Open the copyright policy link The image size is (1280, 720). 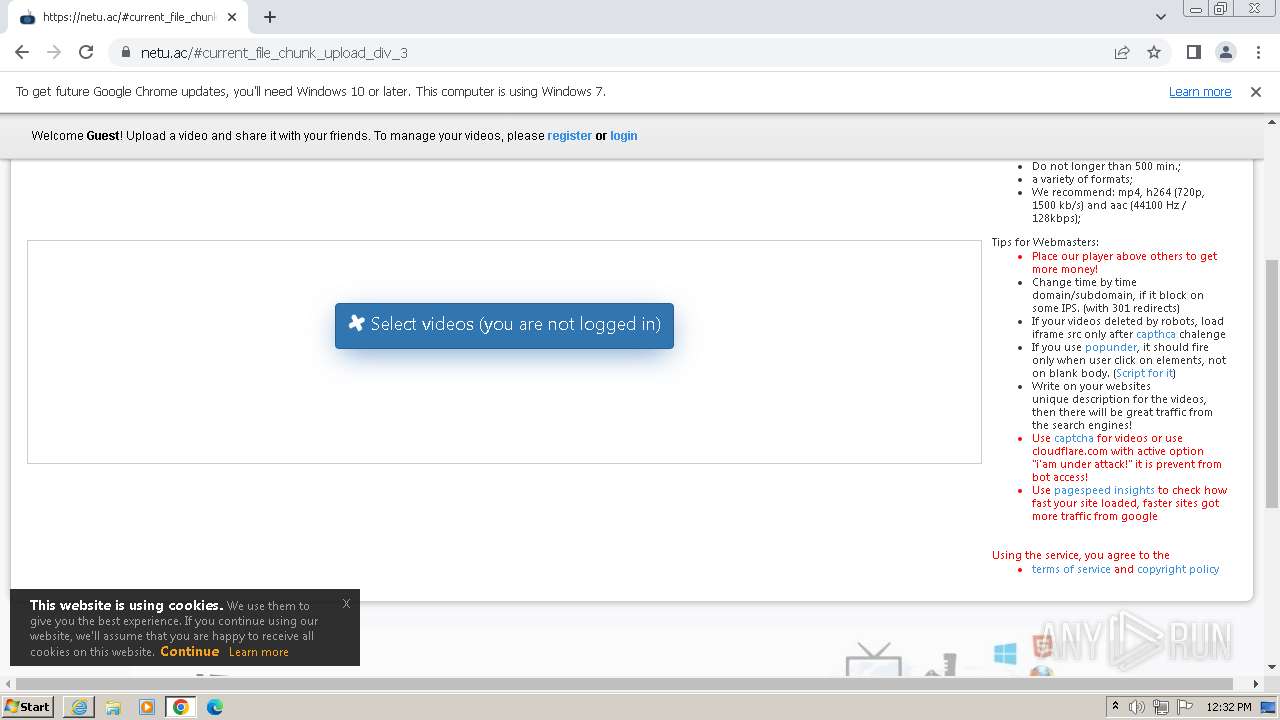pyautogui.click(x=1178, y=569)
